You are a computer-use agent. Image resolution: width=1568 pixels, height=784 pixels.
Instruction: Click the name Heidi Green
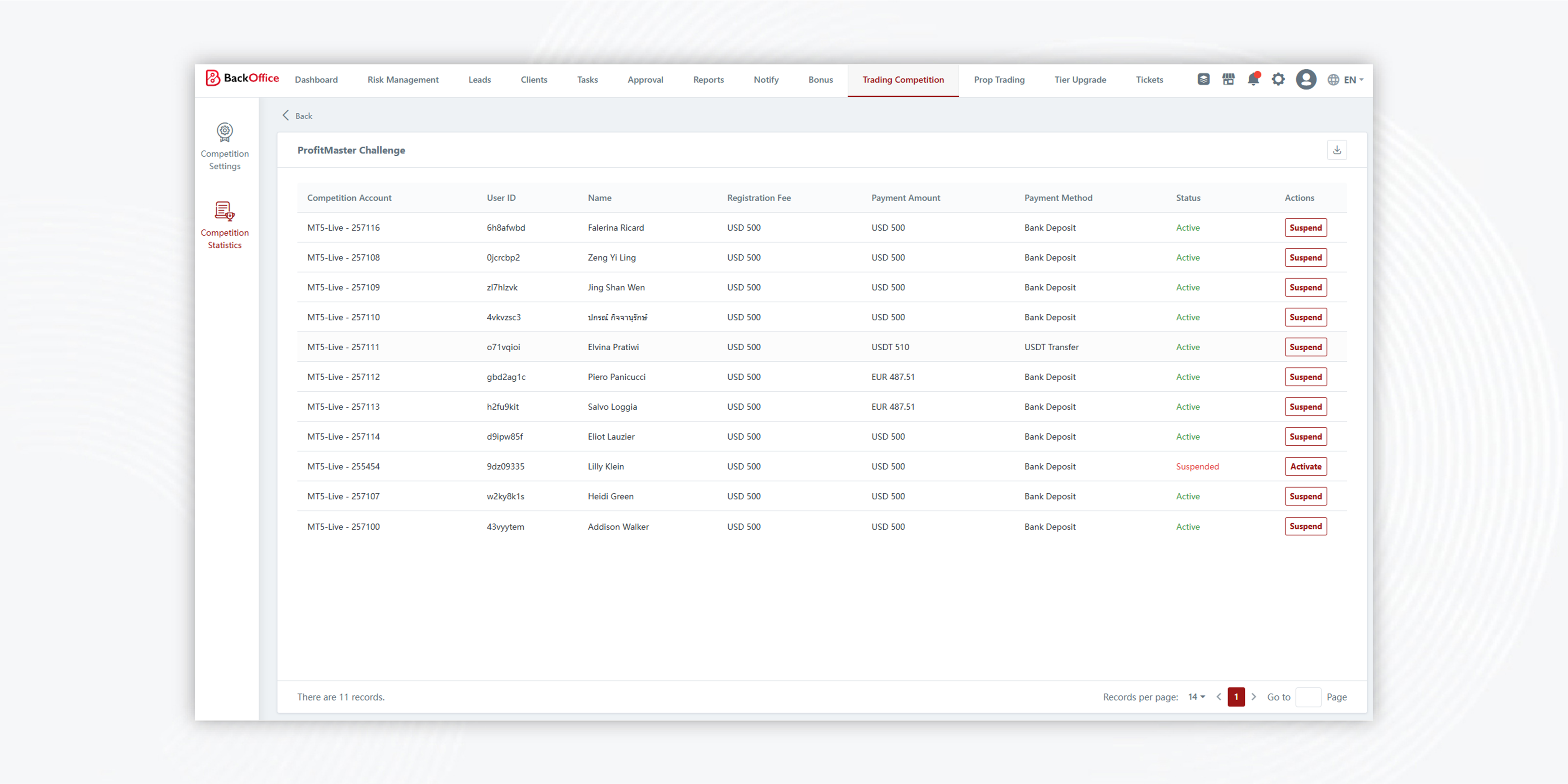[611, 496]
